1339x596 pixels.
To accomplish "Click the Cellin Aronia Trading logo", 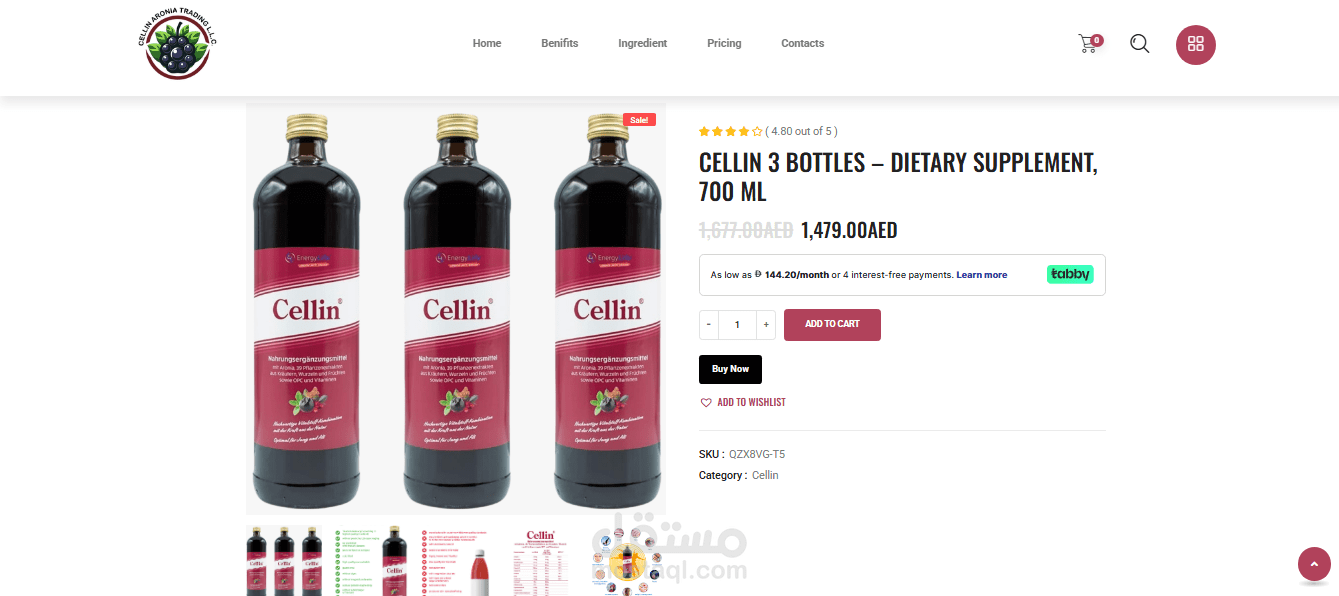I will tap(177, 47).
